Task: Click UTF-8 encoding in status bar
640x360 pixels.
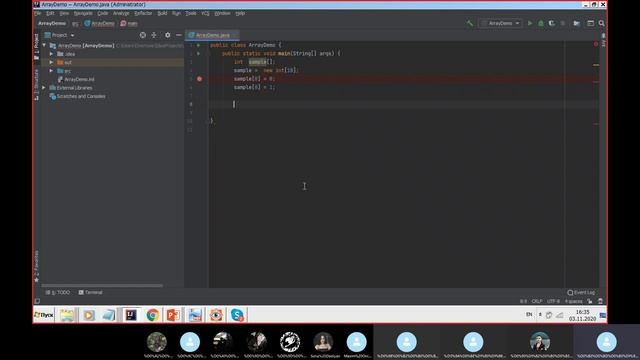Action: click(x=553, y=301)
